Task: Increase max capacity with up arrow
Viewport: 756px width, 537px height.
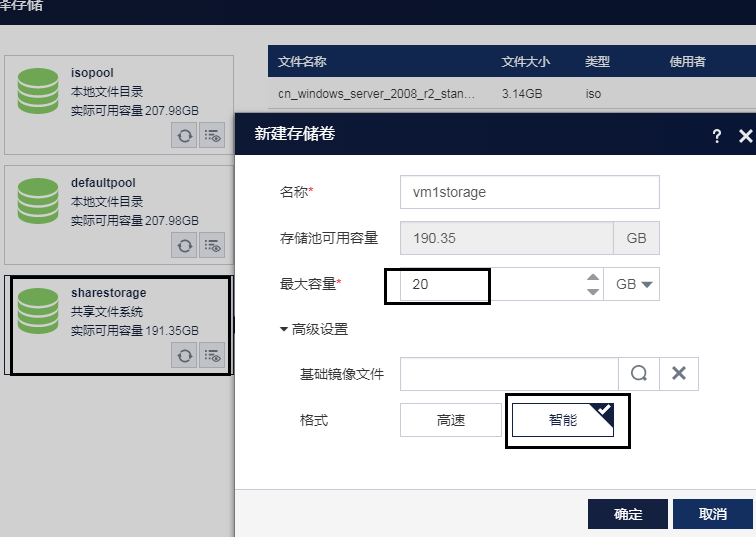Action: pyautogui.click(x=593, y=277)
